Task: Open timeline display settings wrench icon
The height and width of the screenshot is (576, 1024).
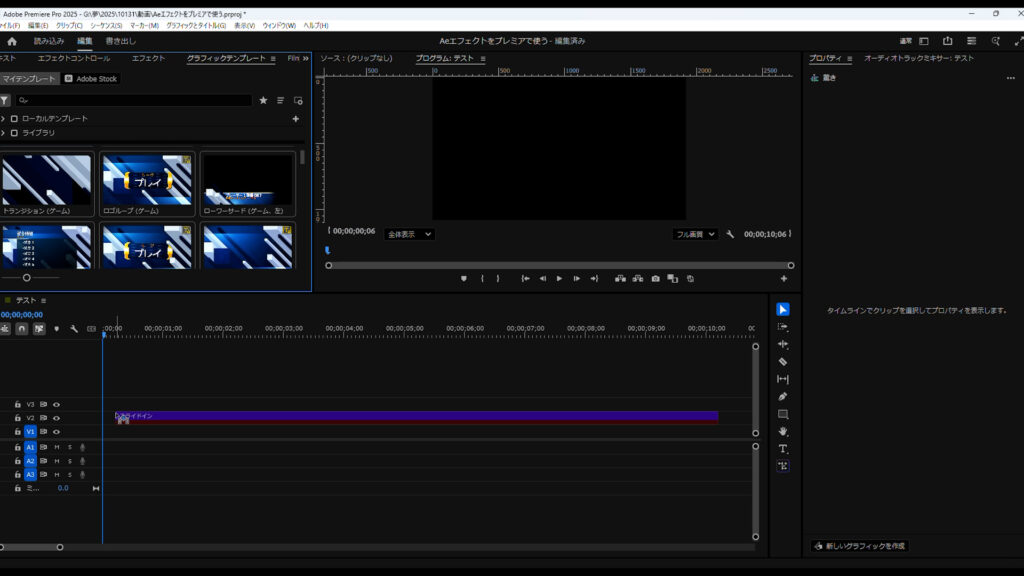Action: click(x=74, y=329)
